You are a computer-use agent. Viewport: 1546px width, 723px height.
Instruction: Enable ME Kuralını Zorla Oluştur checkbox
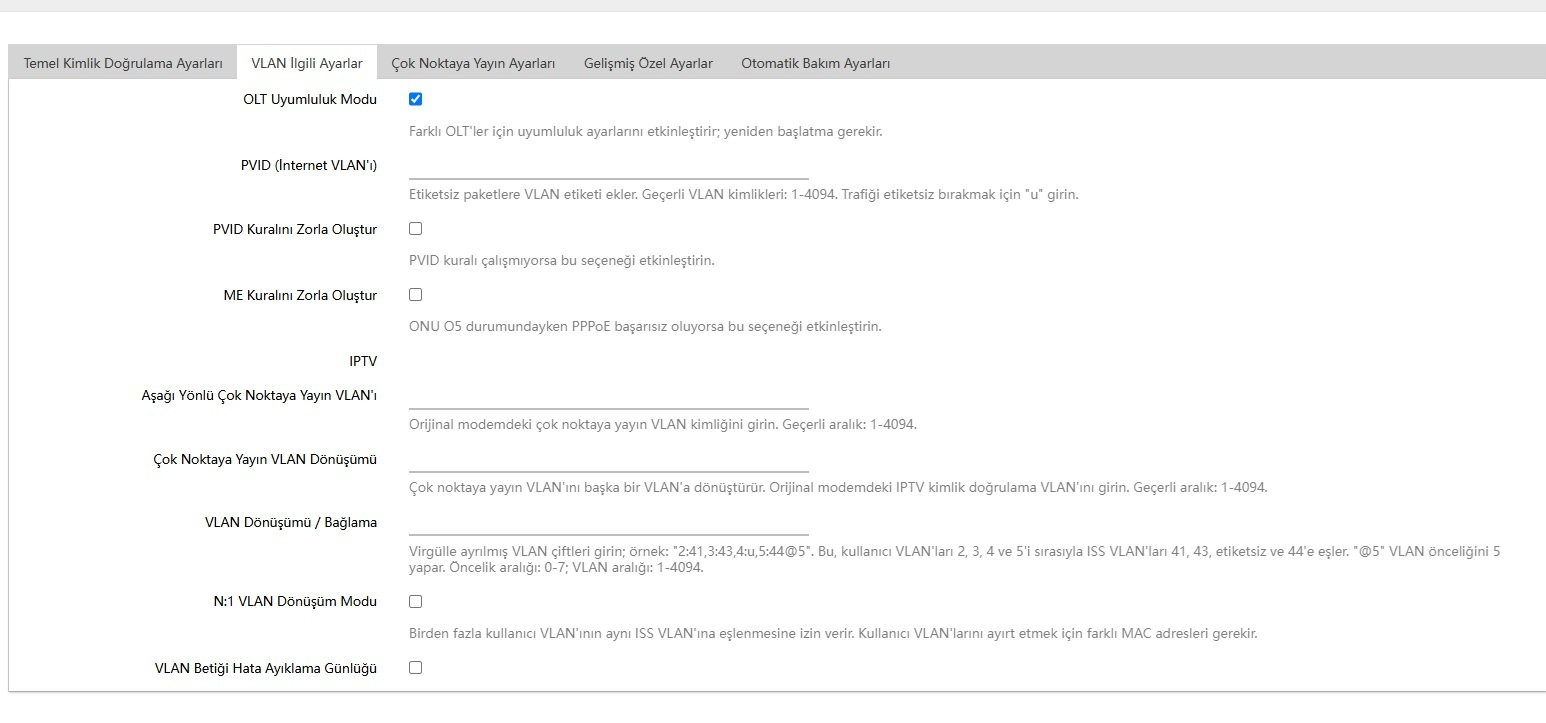[x=416, y=295]
